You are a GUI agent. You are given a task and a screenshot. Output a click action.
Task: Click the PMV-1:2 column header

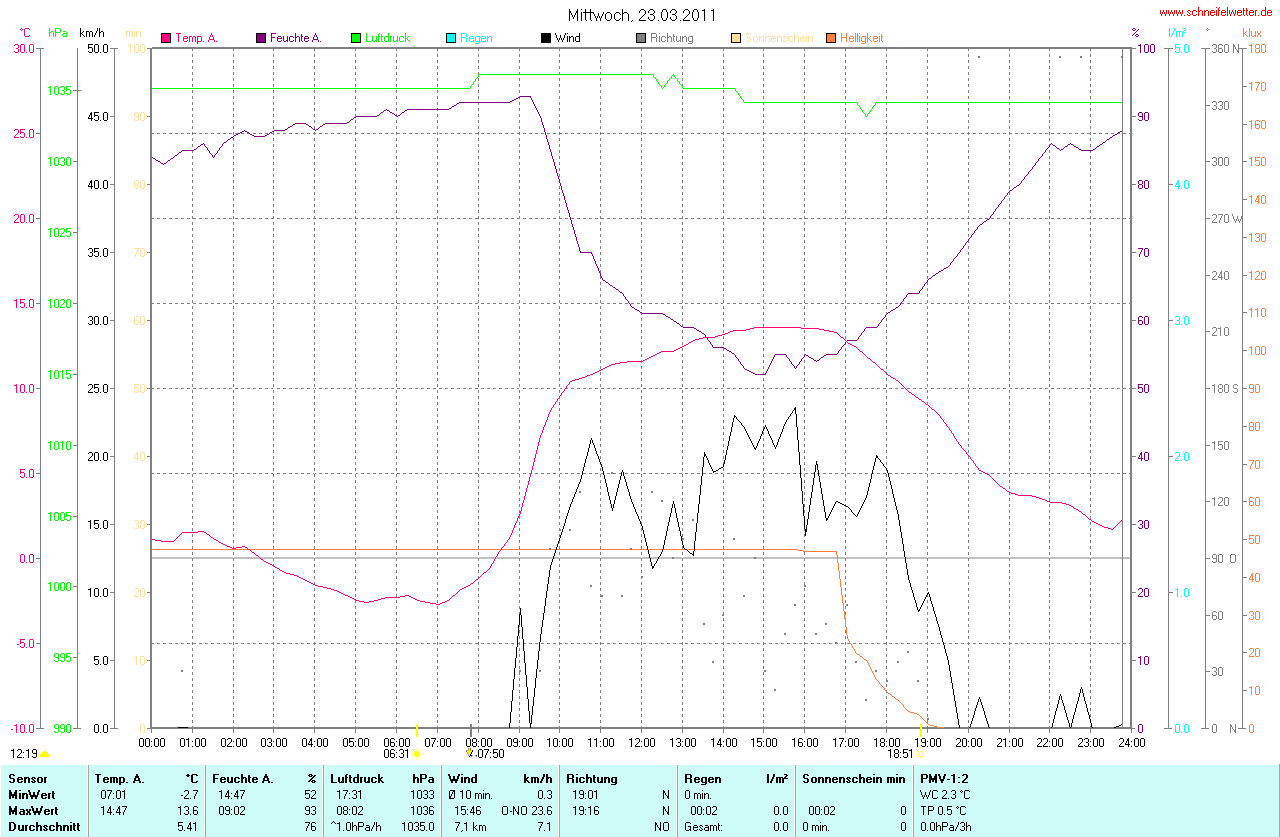pos(944,778)
